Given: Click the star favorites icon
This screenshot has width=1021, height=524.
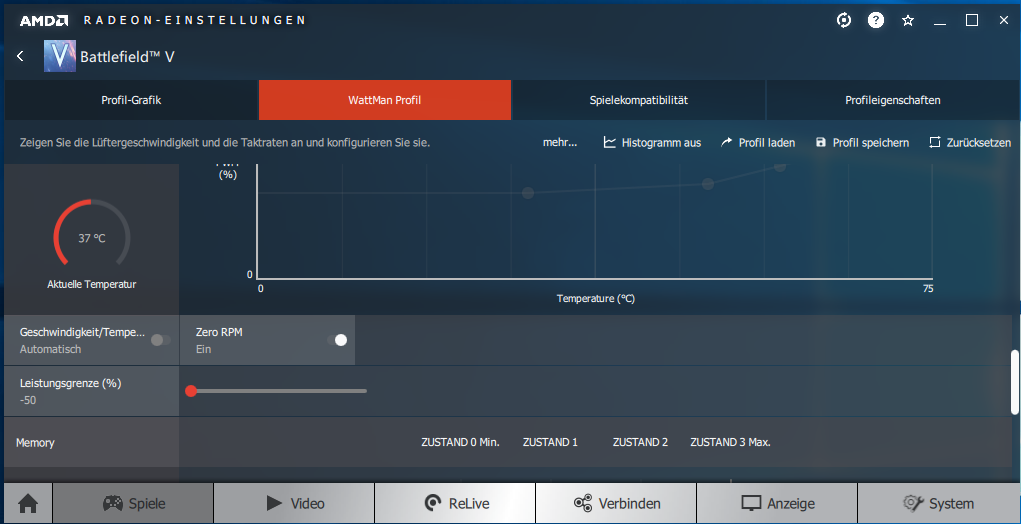Looking at the screenshot, I should pyautogui.click(x=908, y=21).
